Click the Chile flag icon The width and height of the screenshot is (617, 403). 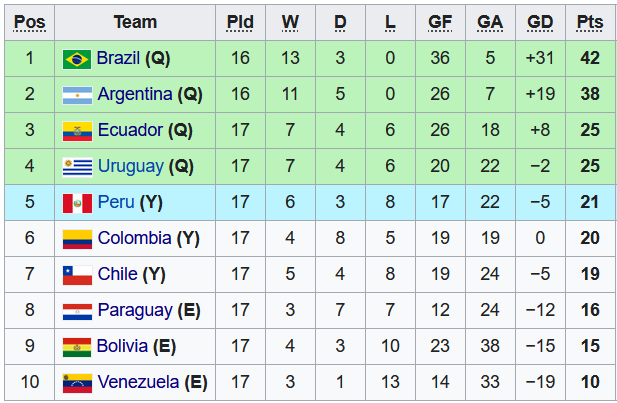point(76,275)
